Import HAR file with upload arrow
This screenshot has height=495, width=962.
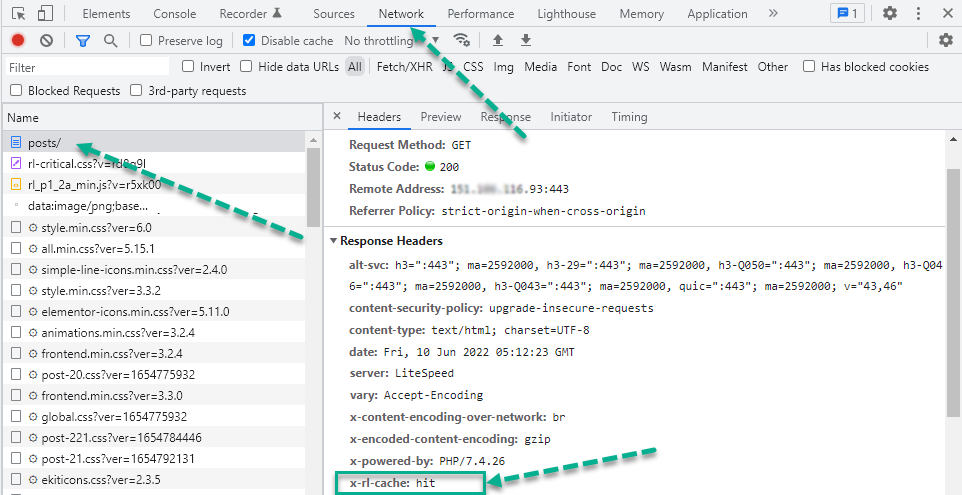click(498, 40)
